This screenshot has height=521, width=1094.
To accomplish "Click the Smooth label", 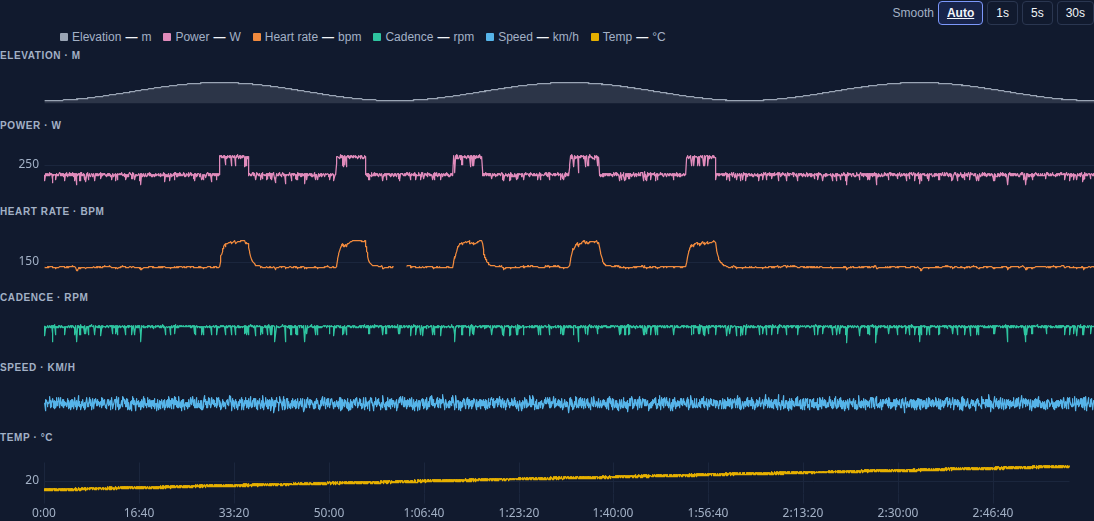I will tap(913, 13).
